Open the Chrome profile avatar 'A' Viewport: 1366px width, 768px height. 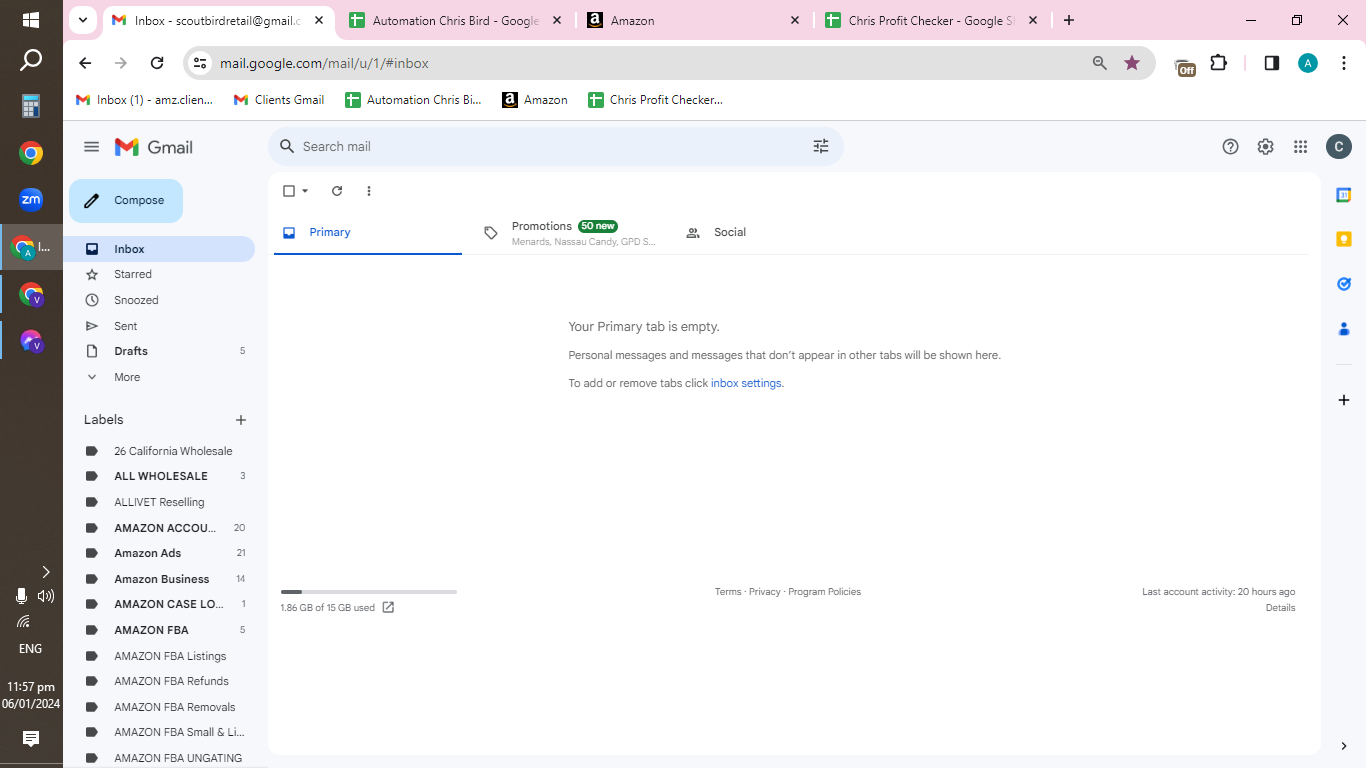tap(1308, 63)
